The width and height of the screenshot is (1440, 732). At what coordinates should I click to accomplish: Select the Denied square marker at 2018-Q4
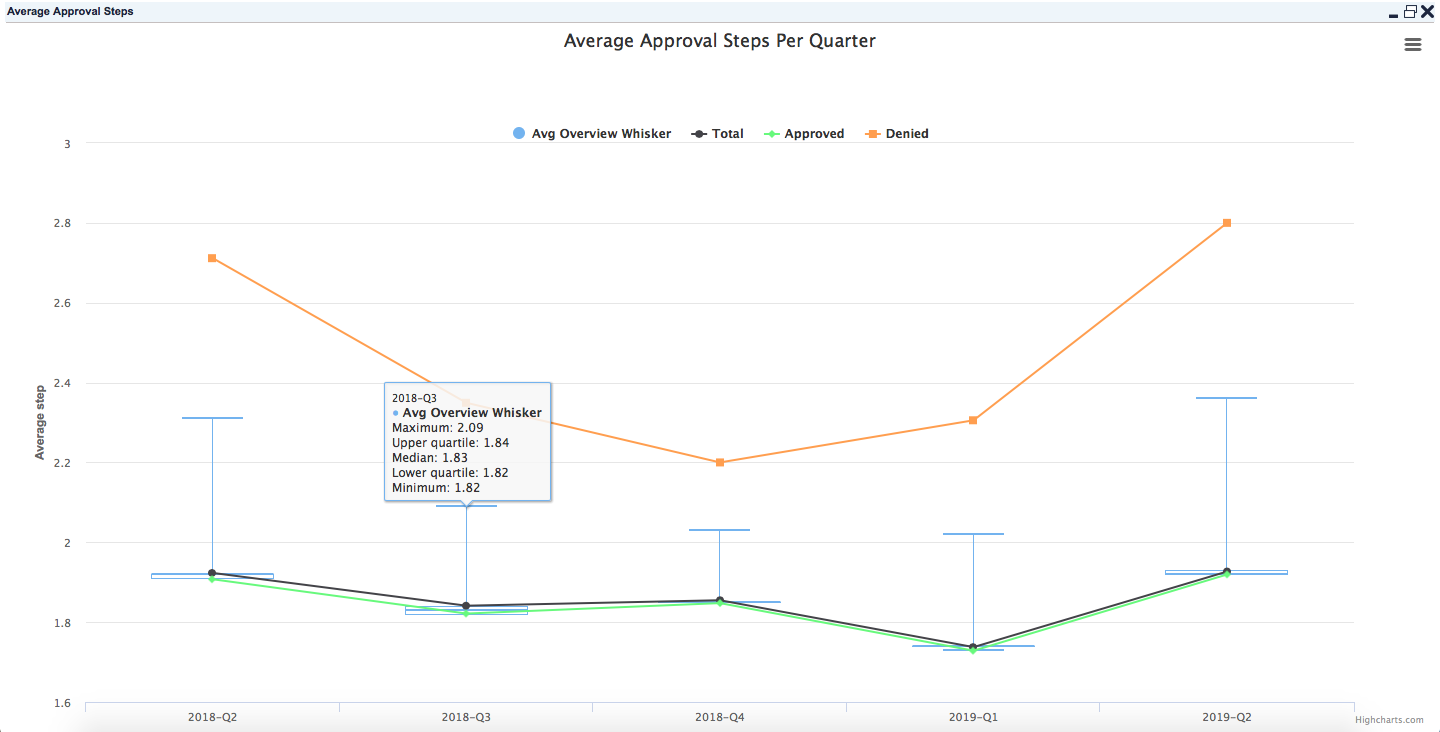pos(720,462)
